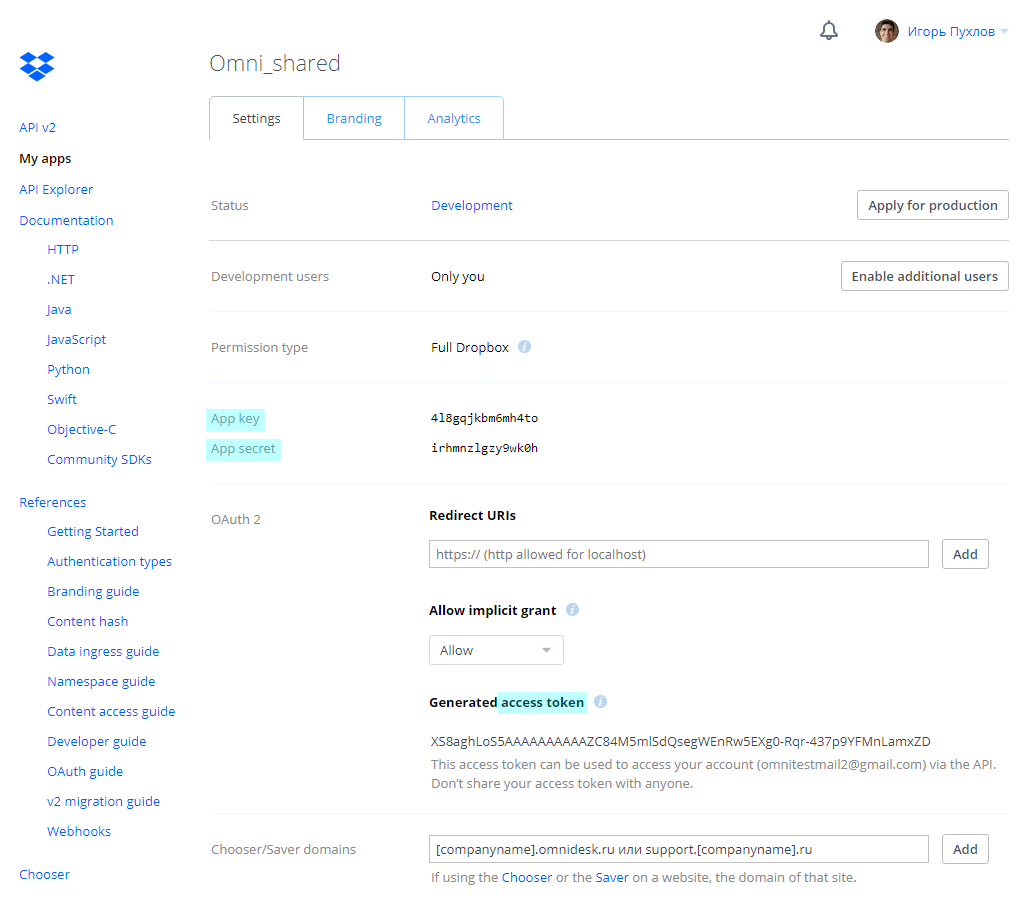Open the notifications bell
This screenshot has width=1028, height=901.
(x=829, y=30)
